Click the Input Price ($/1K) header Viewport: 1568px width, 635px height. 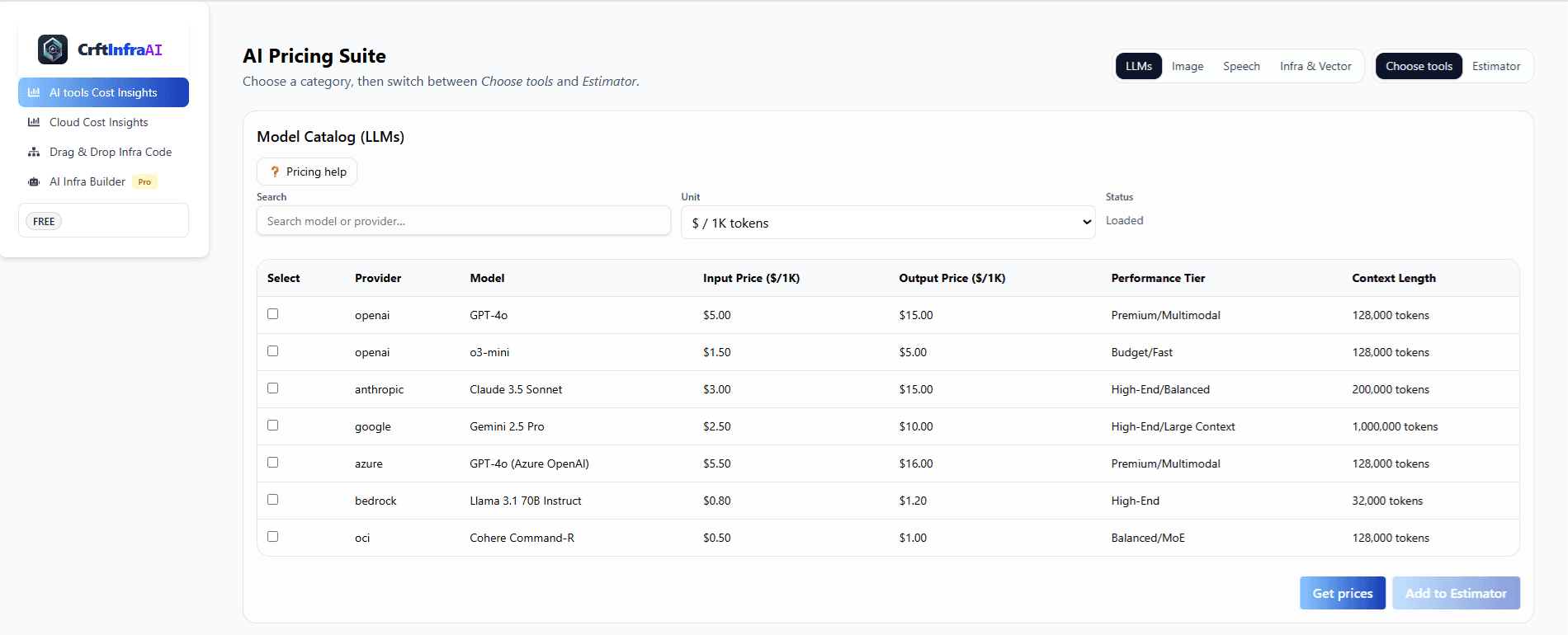point(751,278)
